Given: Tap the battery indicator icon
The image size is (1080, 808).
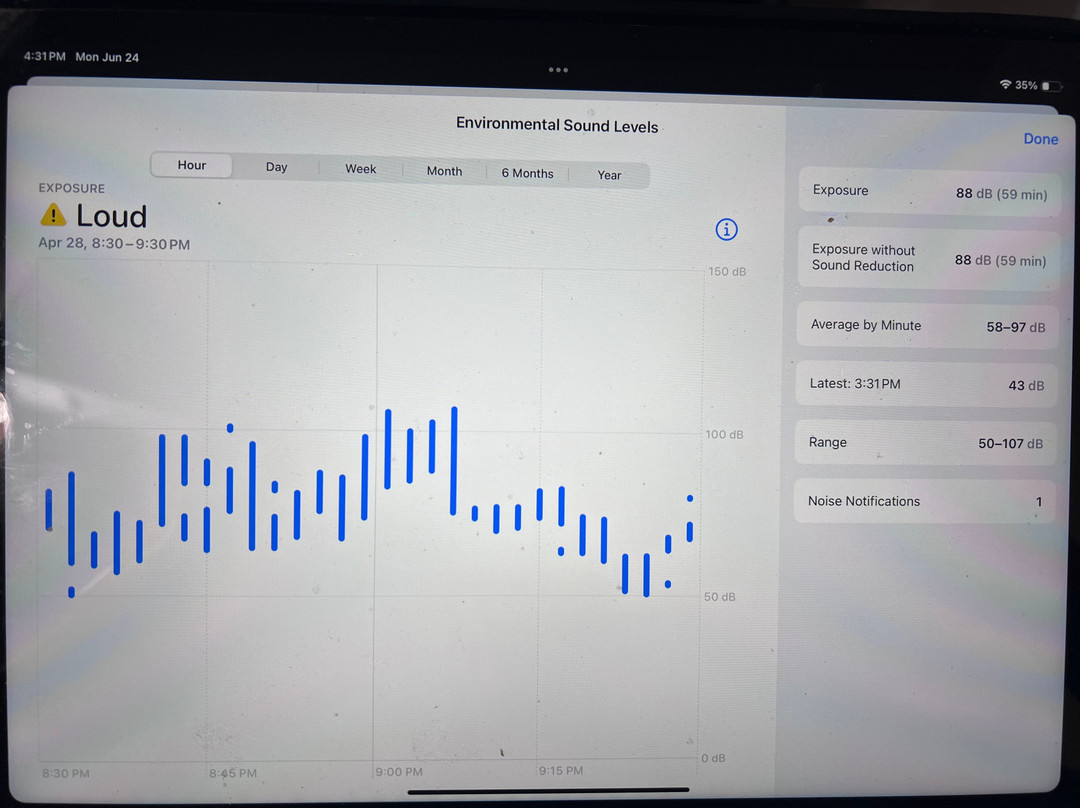Looking at the screenshot, I should click(x=1051, y=87).
